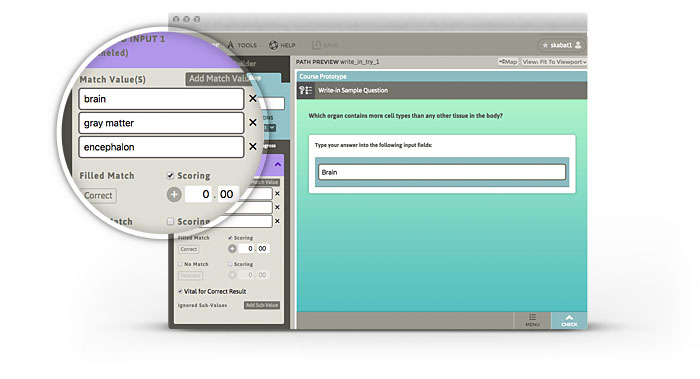
Task: Click the large plus sign before 0 . 00
Action: coord(174,195)
